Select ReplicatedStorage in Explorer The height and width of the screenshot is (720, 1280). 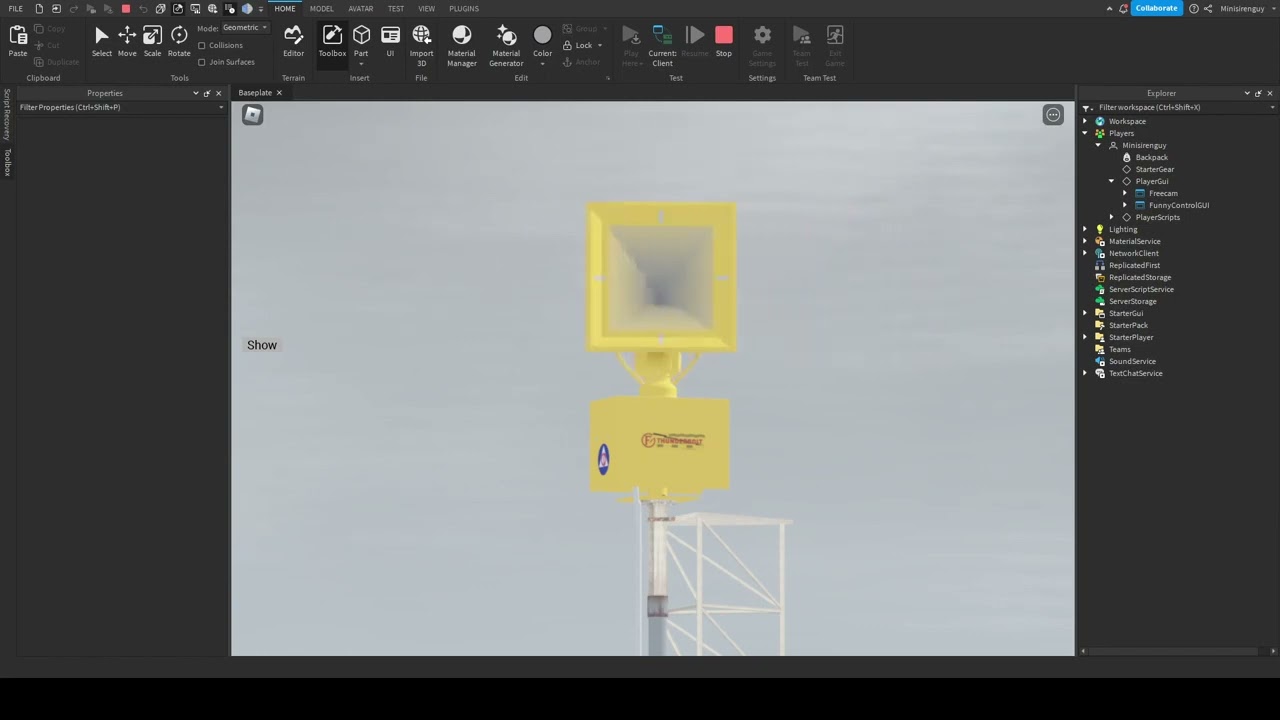click(1140, 277)
